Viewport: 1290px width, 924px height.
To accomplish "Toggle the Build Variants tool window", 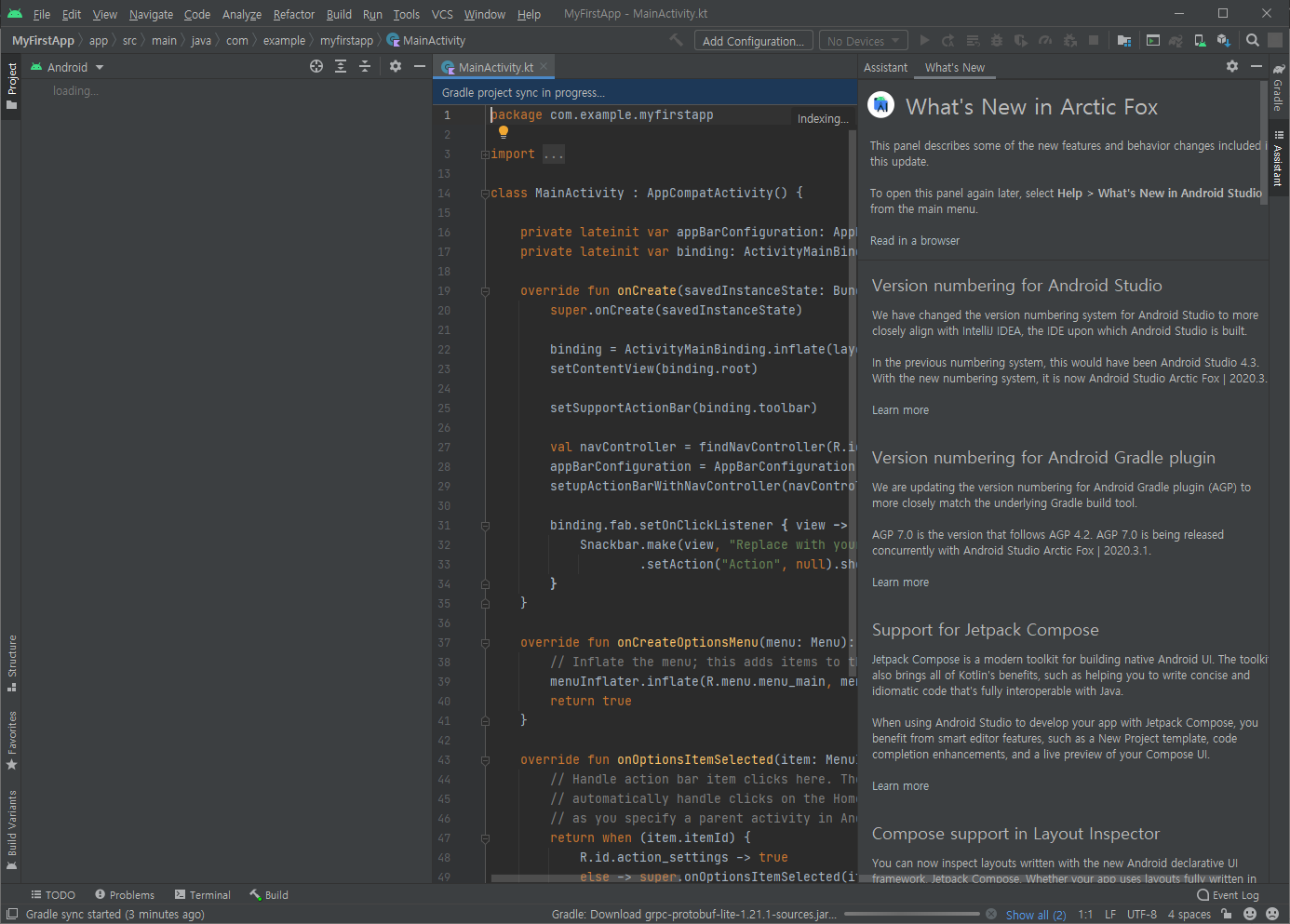I will 11,829.
